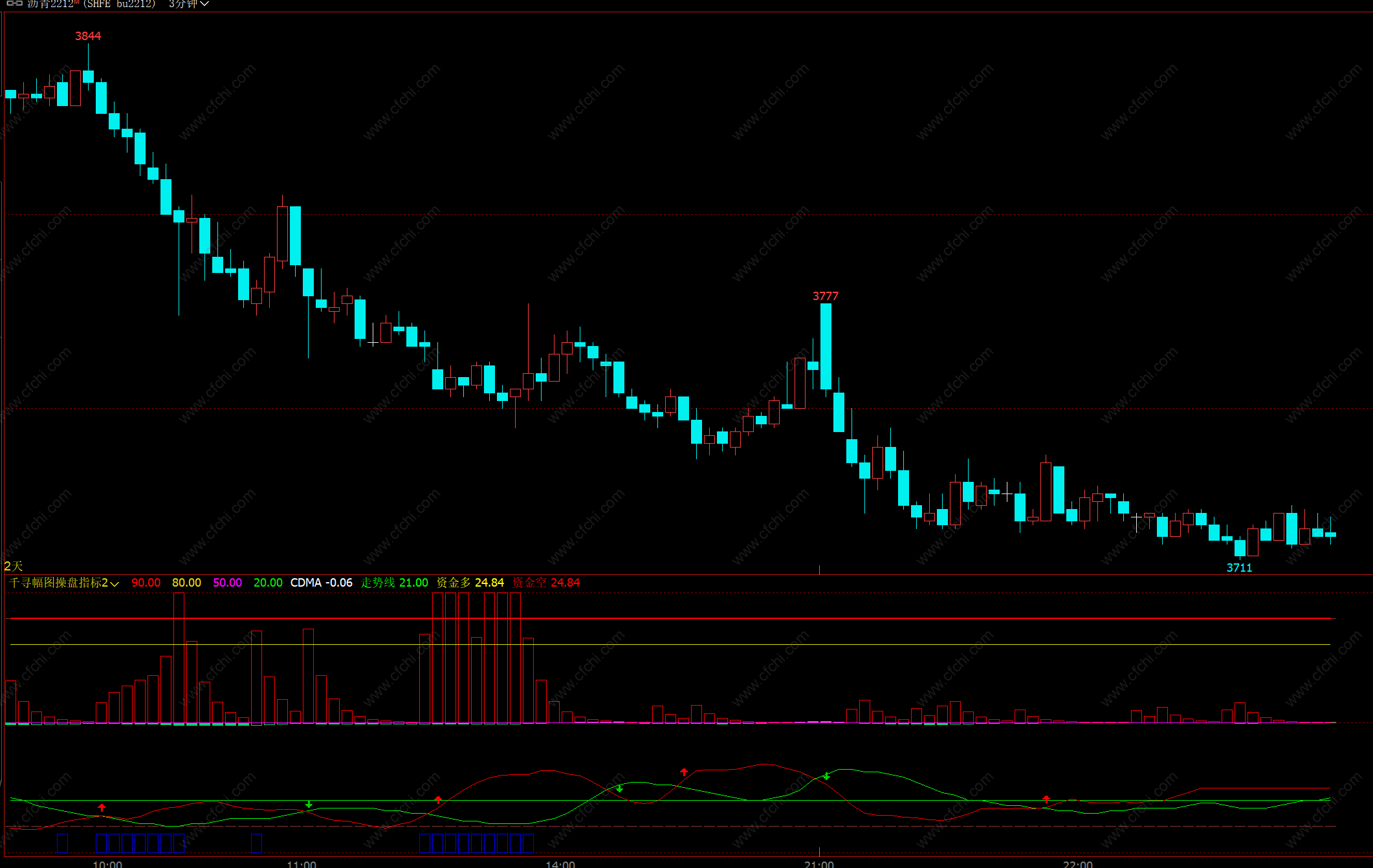Click the red up arrow above 3777 crossover line
The image size is (1373, 868).
[684, 772]
